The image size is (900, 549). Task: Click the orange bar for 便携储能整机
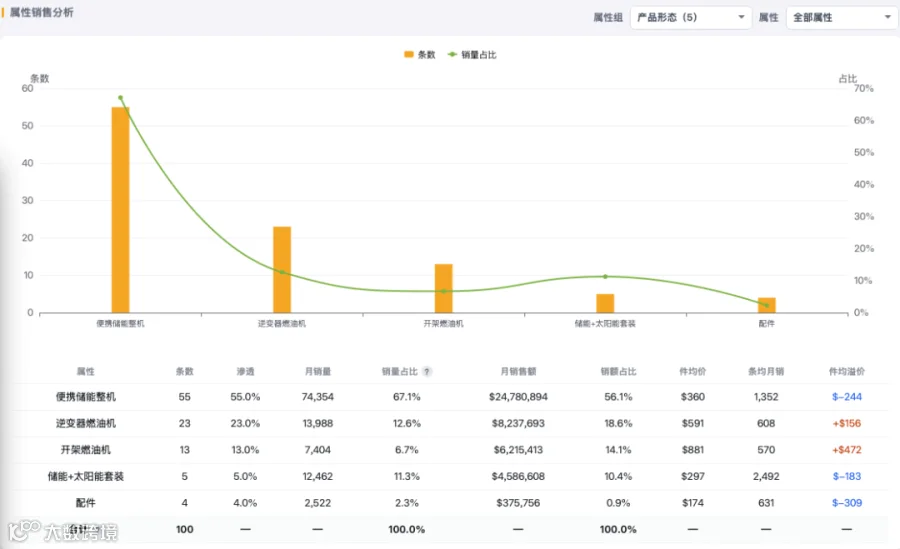pos(121,210)
